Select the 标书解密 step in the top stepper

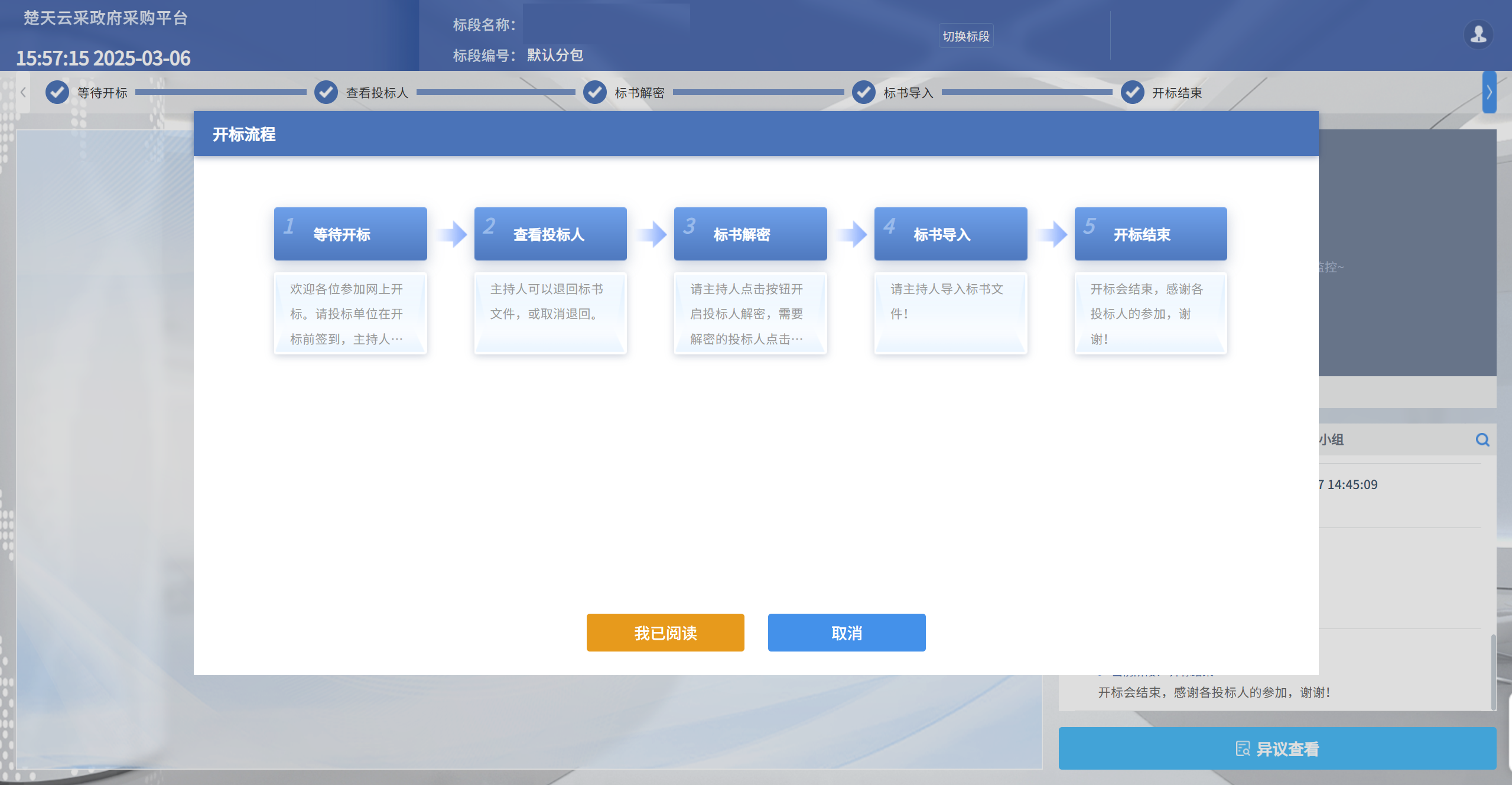click(639, 92)
